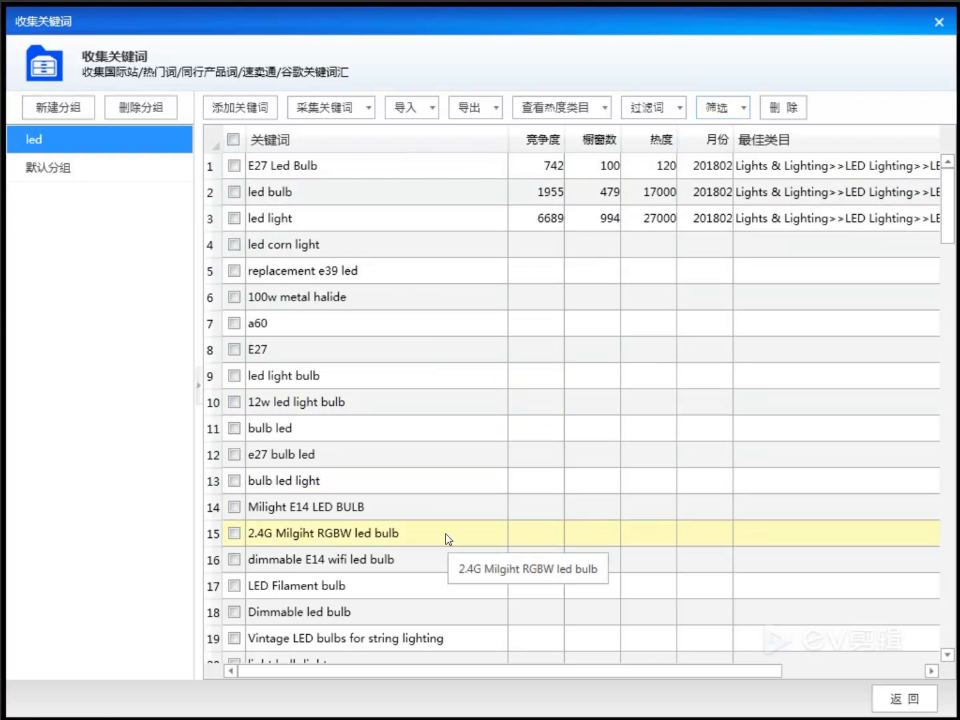The image size is (960, 720).
Task: Click the horizontal scrollbar thumb
Action: coord(509,671)
